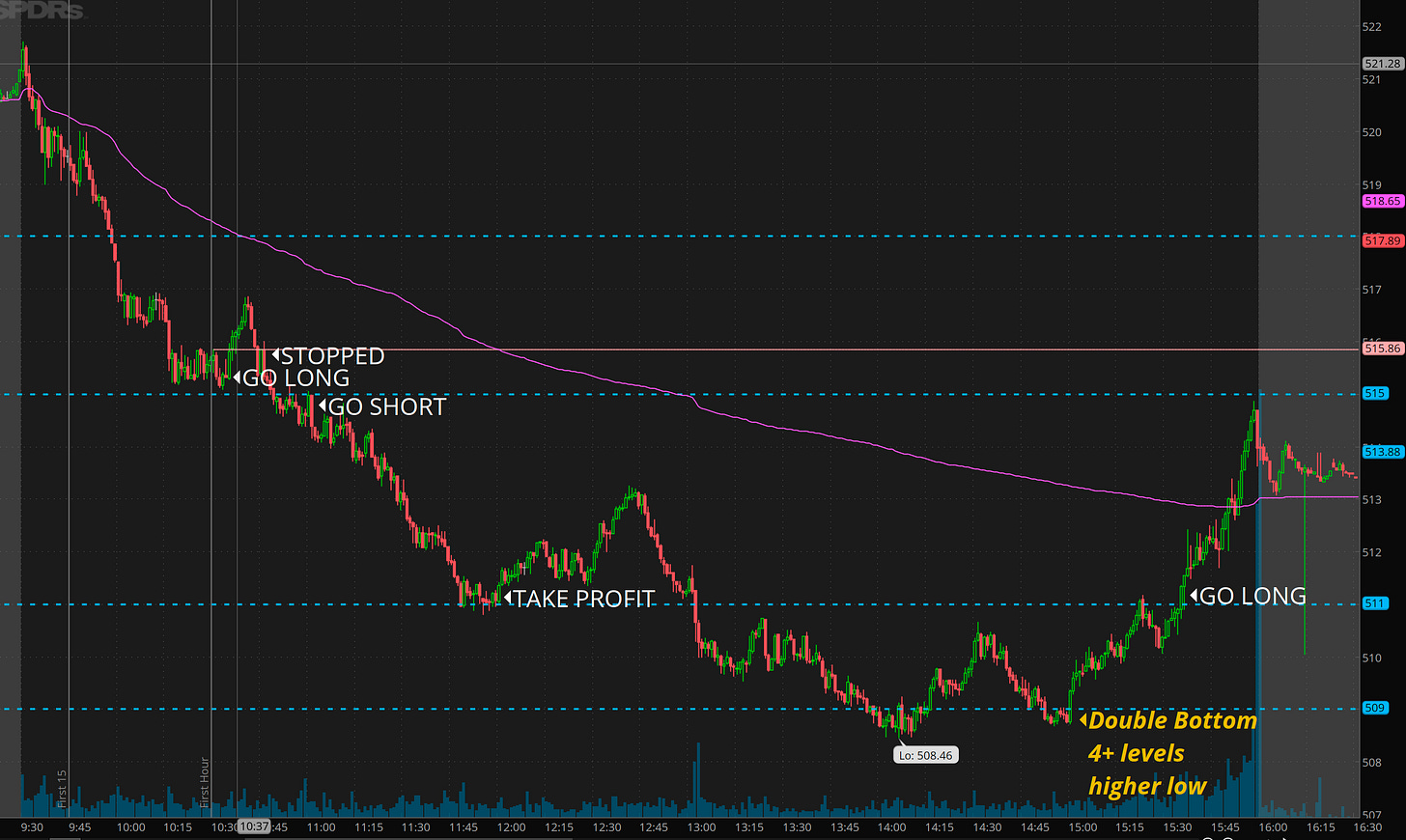Click the 16:00 time axis label
This screenshot has height=840, width=1406.
(x=1273, y=827)
